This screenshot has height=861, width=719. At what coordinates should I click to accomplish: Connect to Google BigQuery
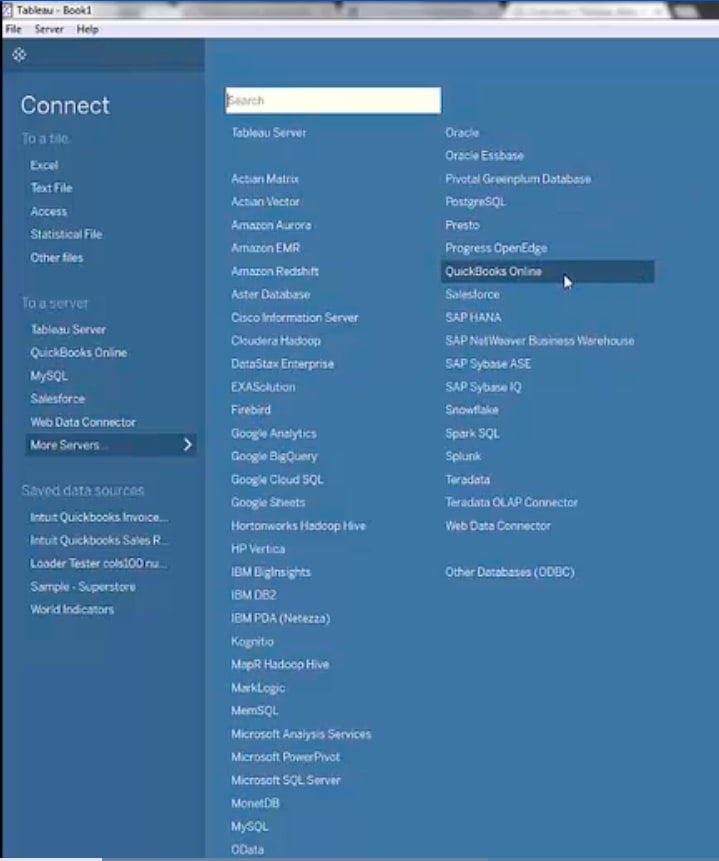point(274,457)
